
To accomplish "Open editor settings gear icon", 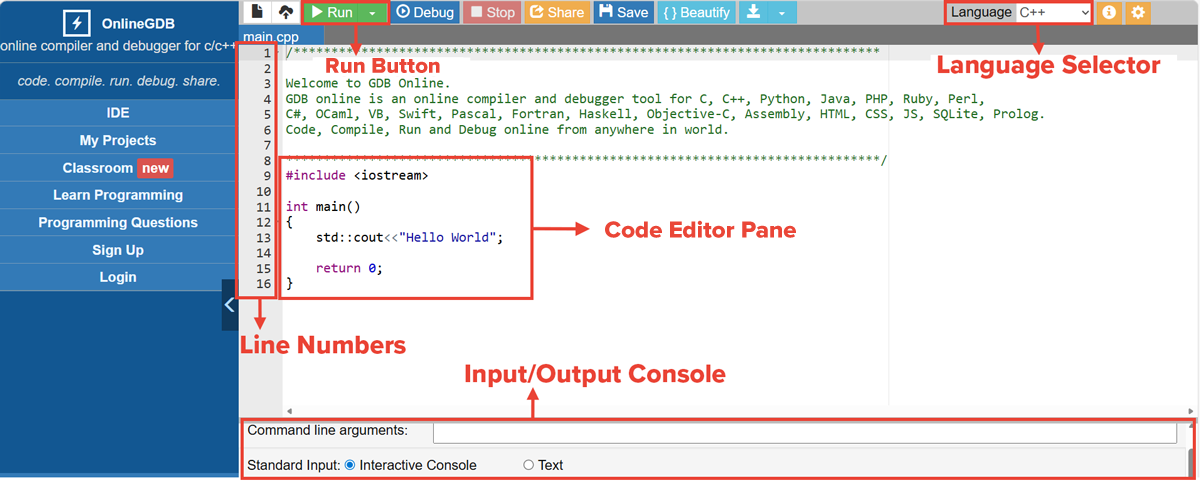I will [1138, 12].
